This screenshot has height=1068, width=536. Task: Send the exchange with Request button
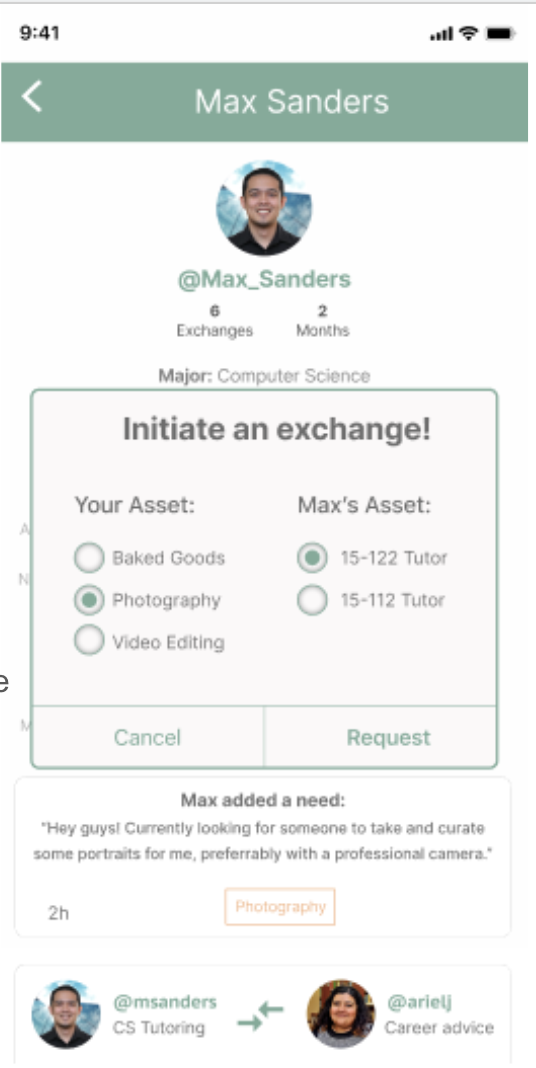point(381,737)
